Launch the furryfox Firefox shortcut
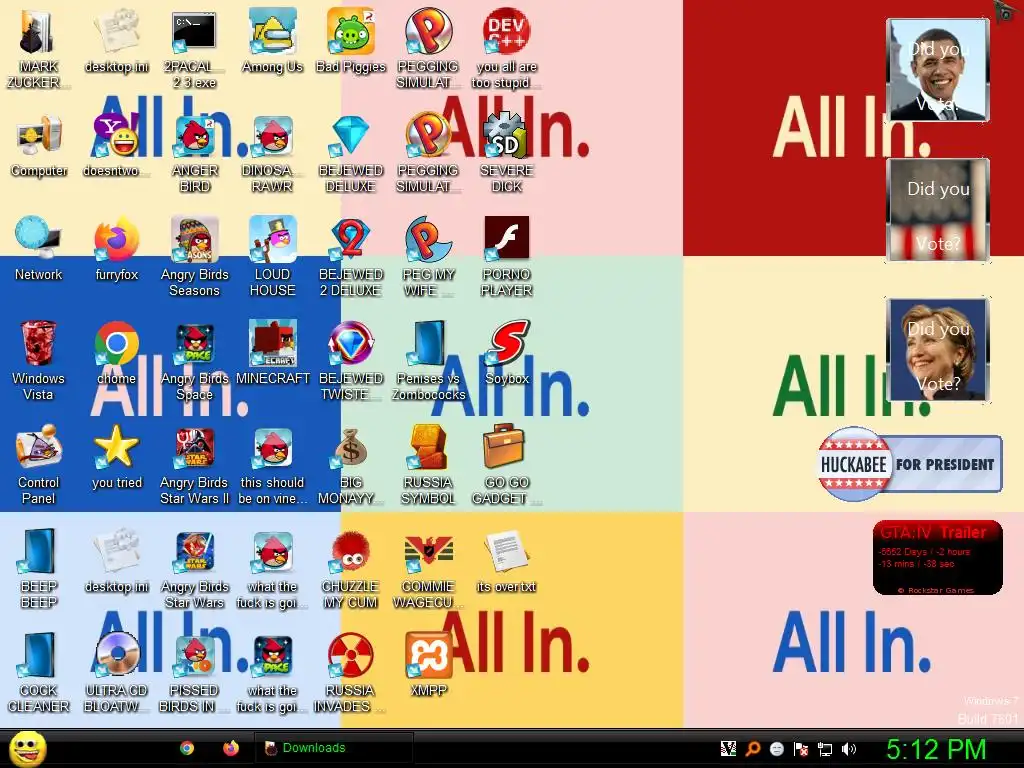Image resolution: width=1024 pixels, height=768 pixels. (x=116, y=249)
